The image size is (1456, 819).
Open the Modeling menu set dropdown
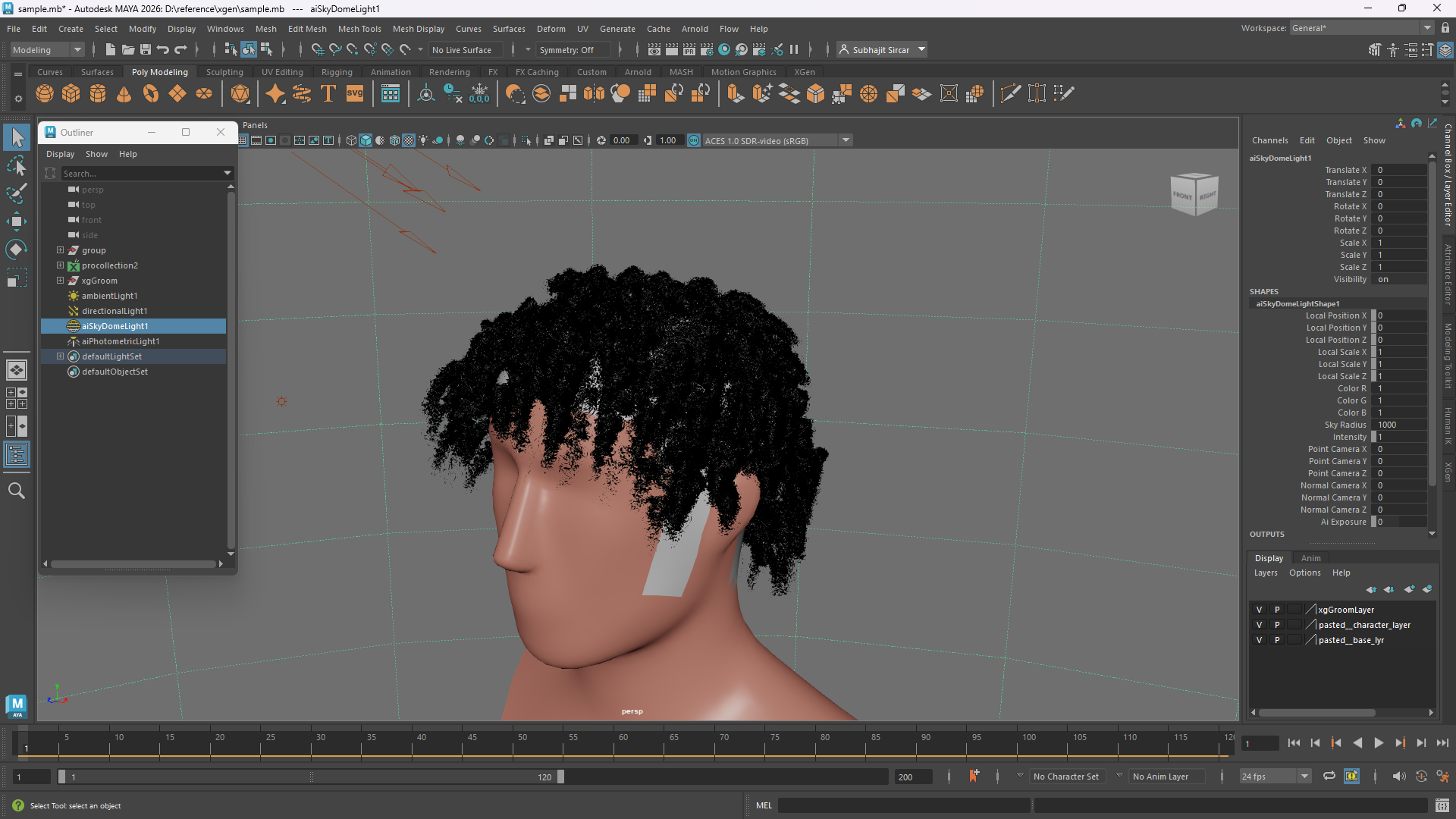point(47,50)
